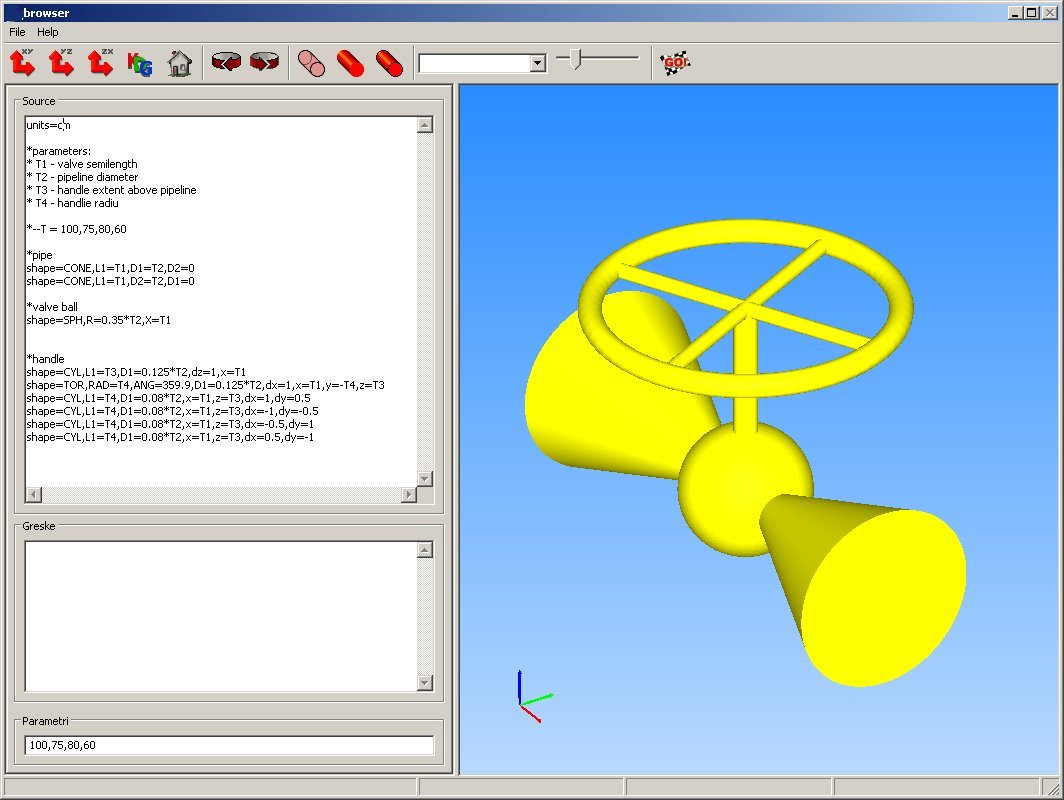Reset view with the Home icon
Viewport: 1064px width, 800px height.
179,63
